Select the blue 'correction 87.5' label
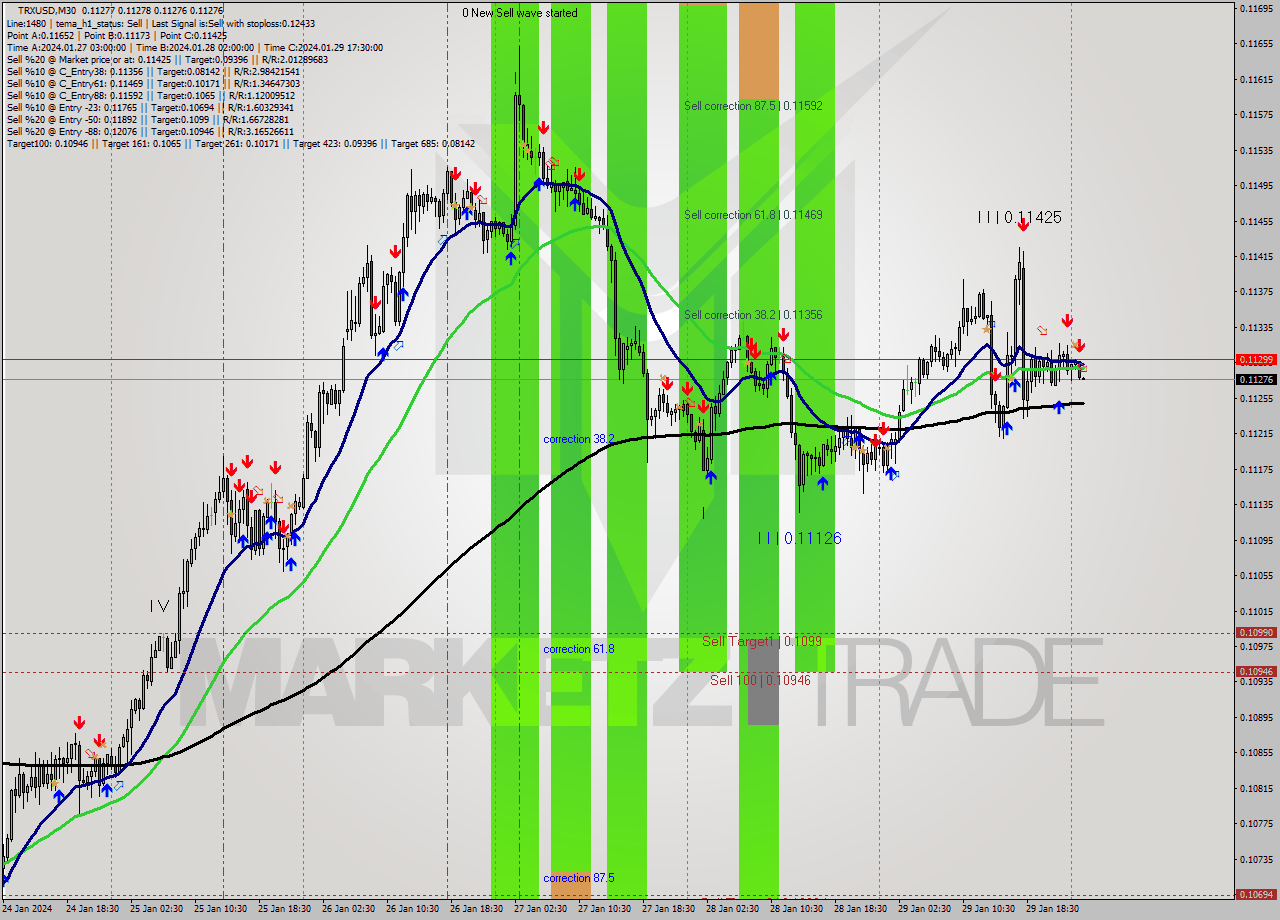The image size is (1280, 920). pyautogui.click(x=578, y=878)
